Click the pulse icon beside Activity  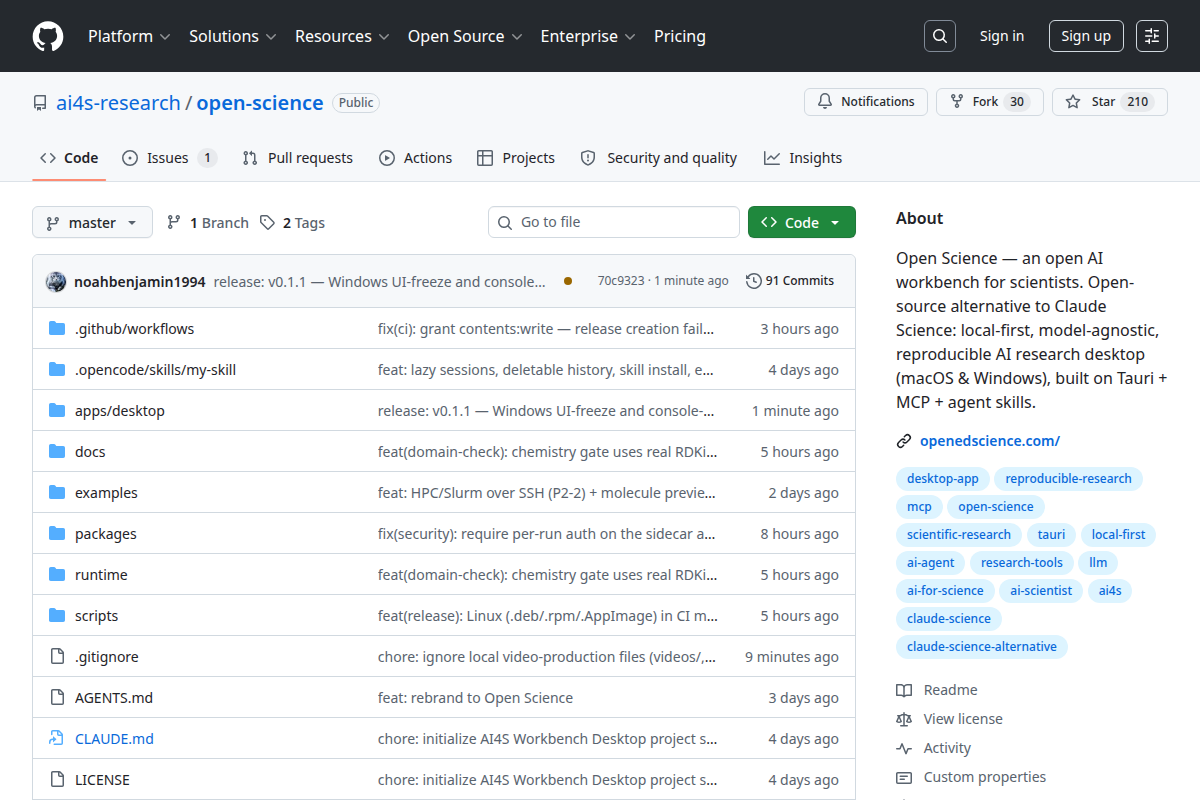tap(904, 748)
